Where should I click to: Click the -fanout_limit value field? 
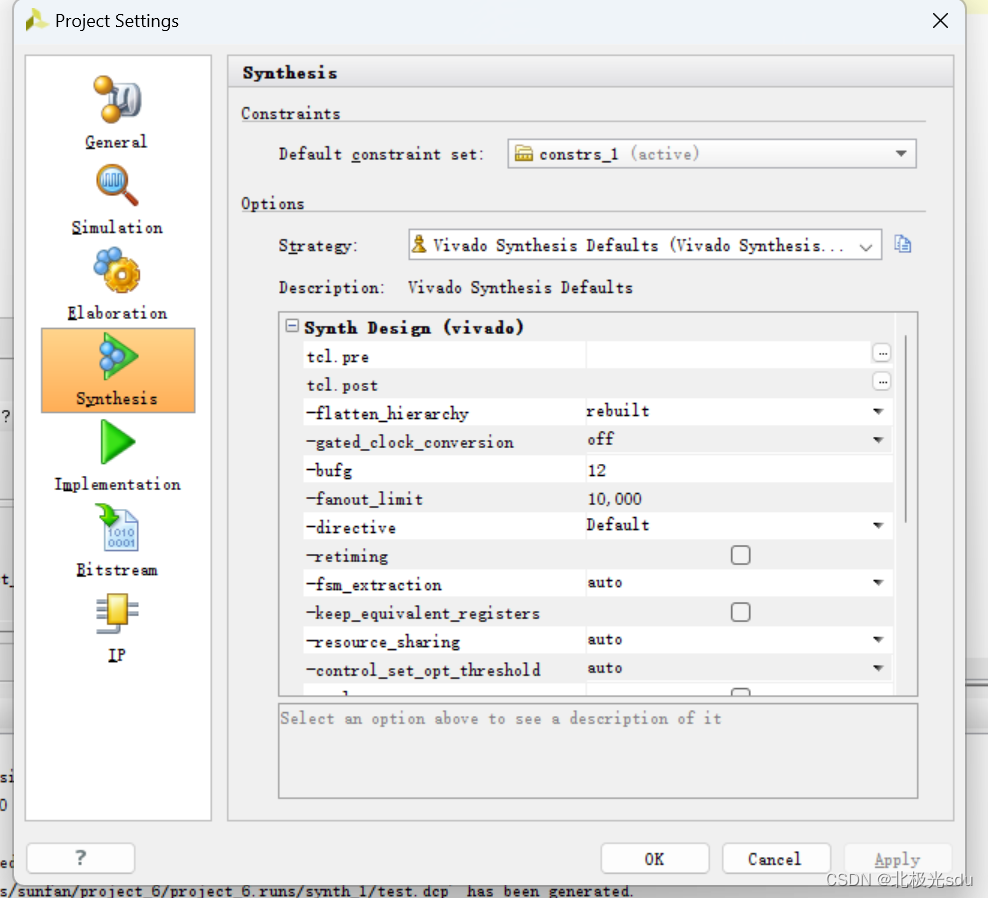pyautogui.click(x=738, y=498)
